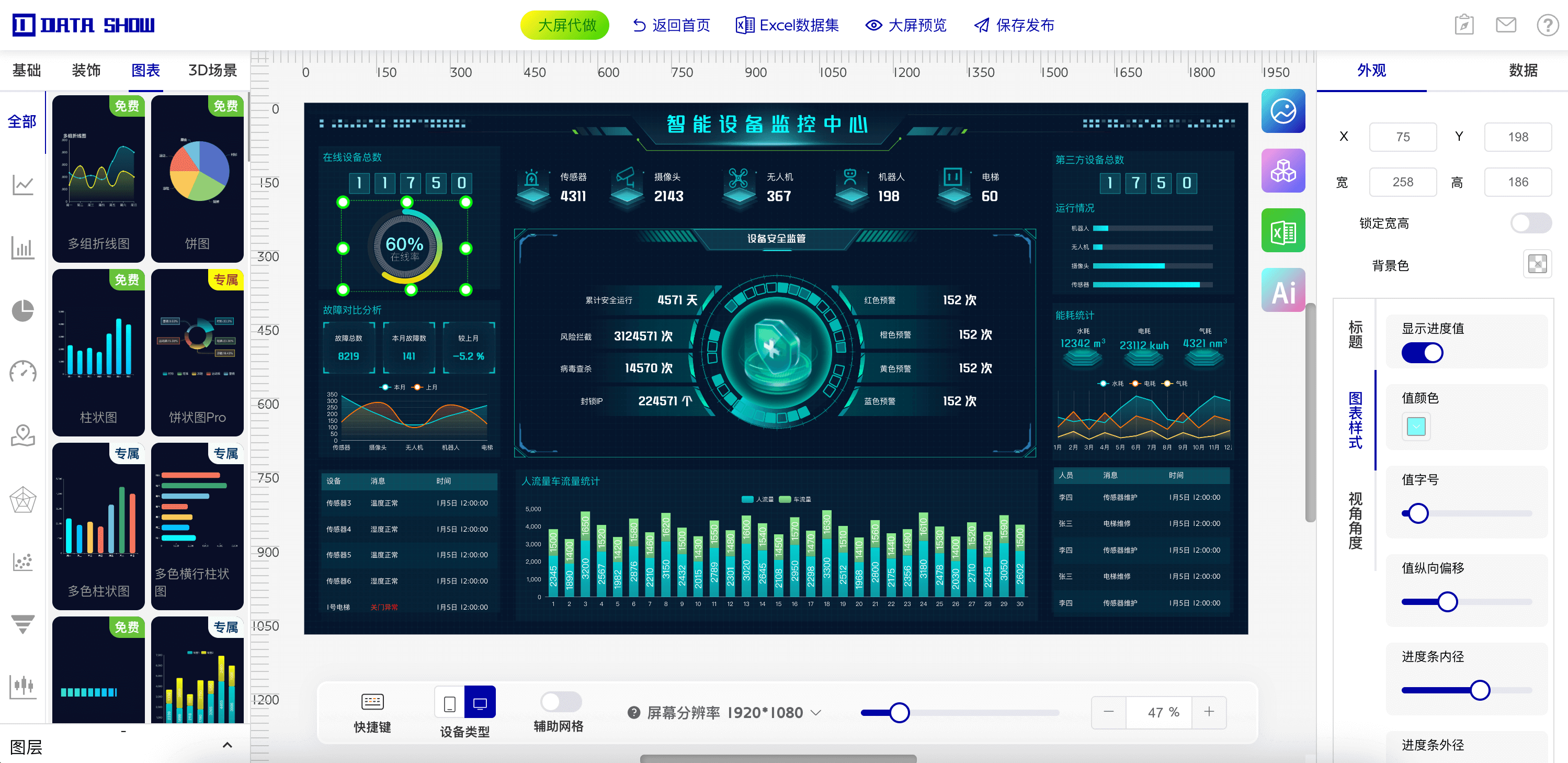Disable the 显示进度值 switch
The width and height of the screenshot is (1568, 763).
point(1422,352)
